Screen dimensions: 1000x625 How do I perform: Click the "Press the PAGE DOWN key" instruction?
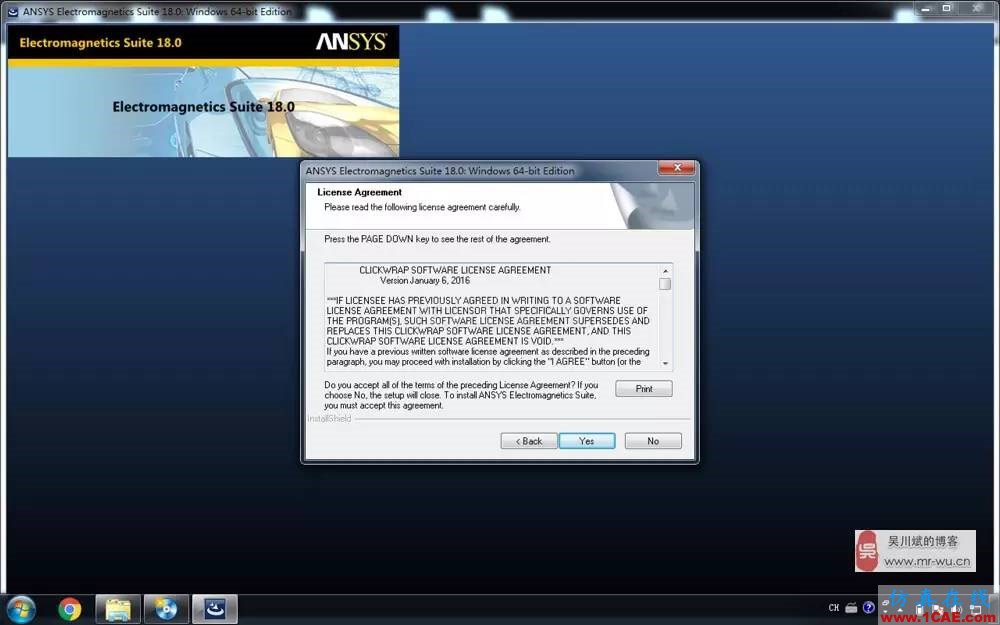[437, 239]
